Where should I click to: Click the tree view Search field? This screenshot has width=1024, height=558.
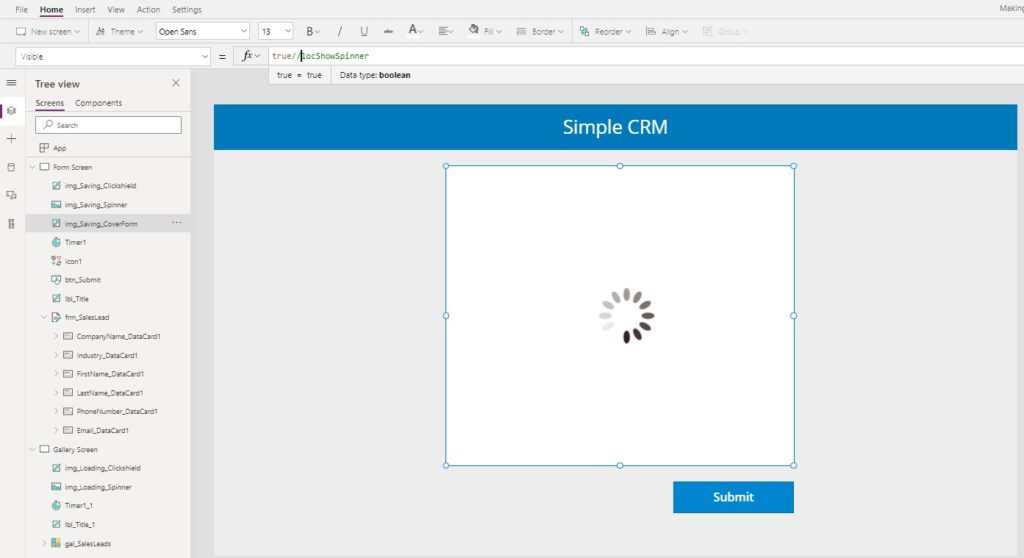(x=108, y=125)
